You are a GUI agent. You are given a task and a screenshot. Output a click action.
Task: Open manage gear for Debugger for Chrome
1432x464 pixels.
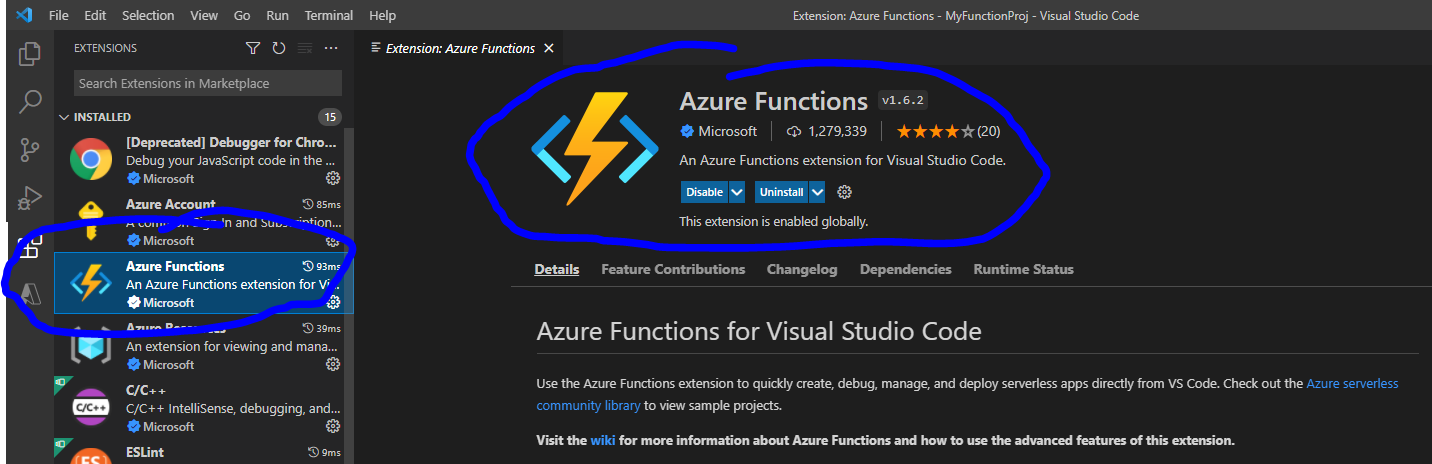pyautogui.click(x=333, y=178)
